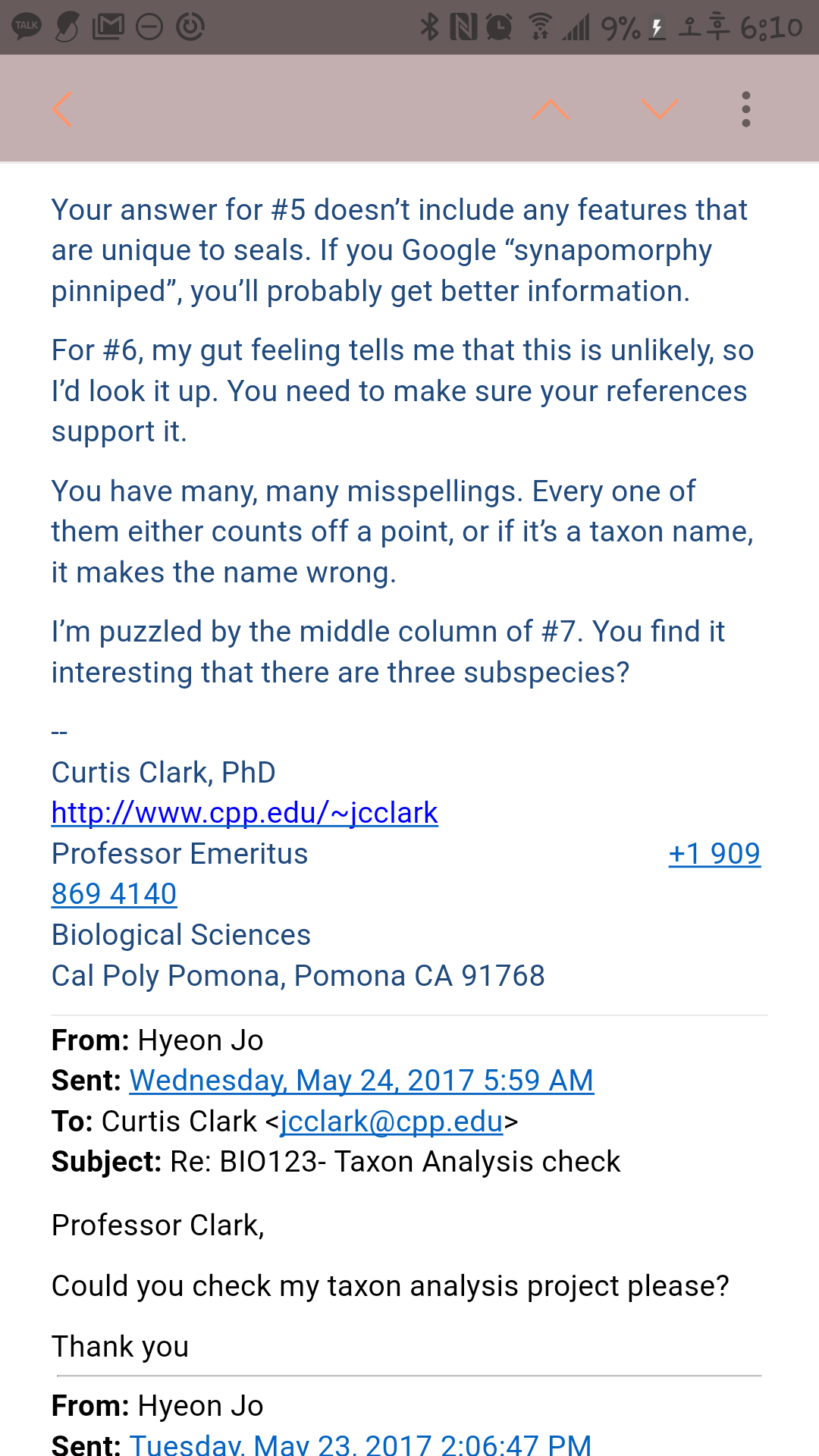819x1456 pixels.
Task: Tap the +1 909 phone number link
Action: [x=714, y=854]
